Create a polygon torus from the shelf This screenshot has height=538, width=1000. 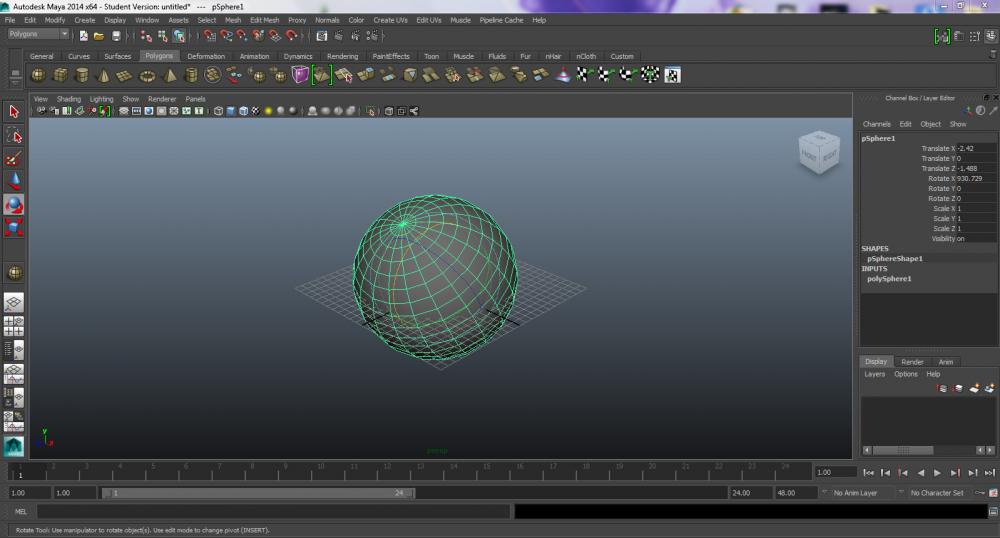(147, 75)
